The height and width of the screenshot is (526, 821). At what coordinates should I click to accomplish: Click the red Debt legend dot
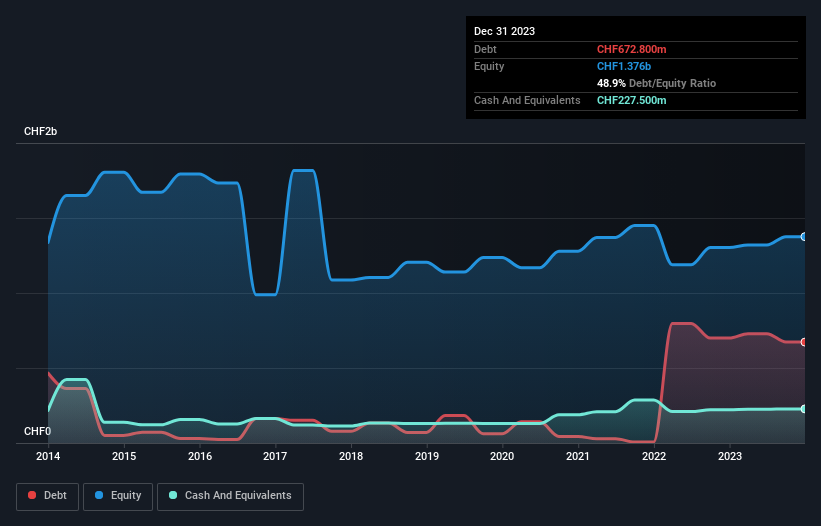(32, 495)
